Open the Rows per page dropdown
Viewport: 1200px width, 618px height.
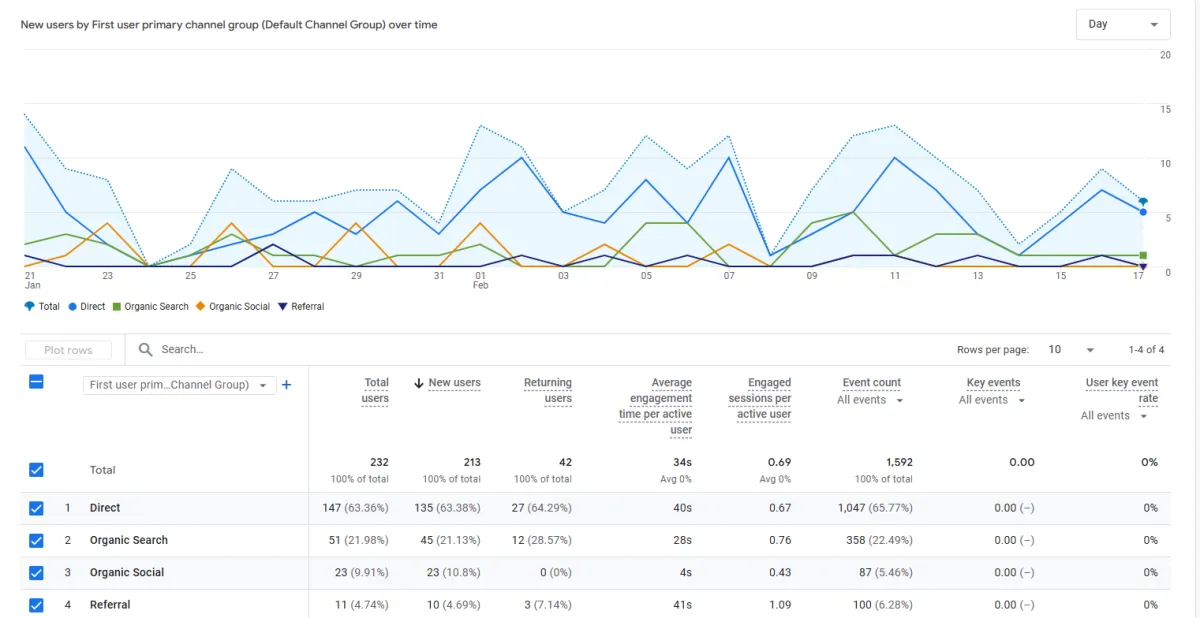pyautogui.click(x=1072, y=350)
